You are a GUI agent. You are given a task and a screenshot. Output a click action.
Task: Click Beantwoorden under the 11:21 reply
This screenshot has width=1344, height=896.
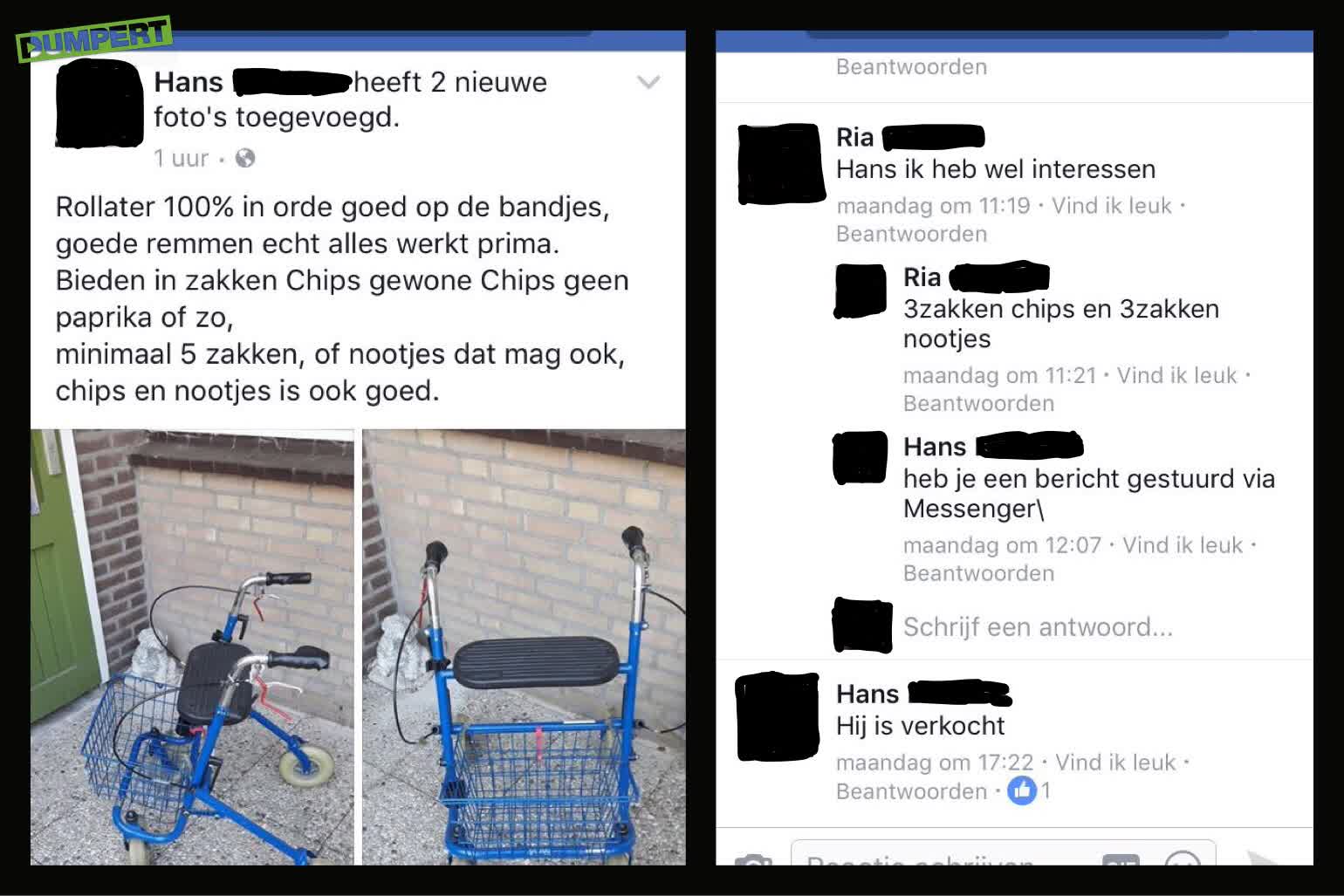tap(978, 403)
